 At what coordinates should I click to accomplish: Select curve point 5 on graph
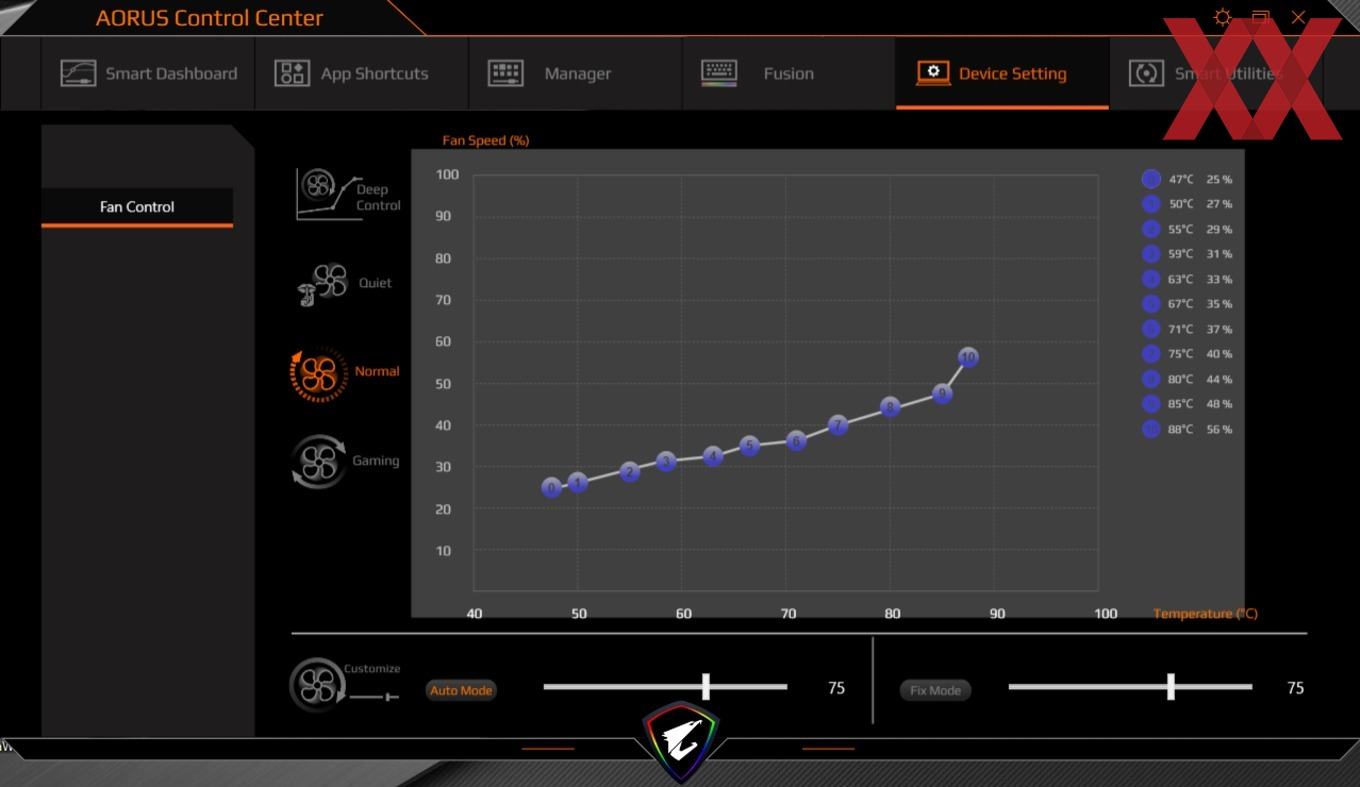click(x=750, y=446)
